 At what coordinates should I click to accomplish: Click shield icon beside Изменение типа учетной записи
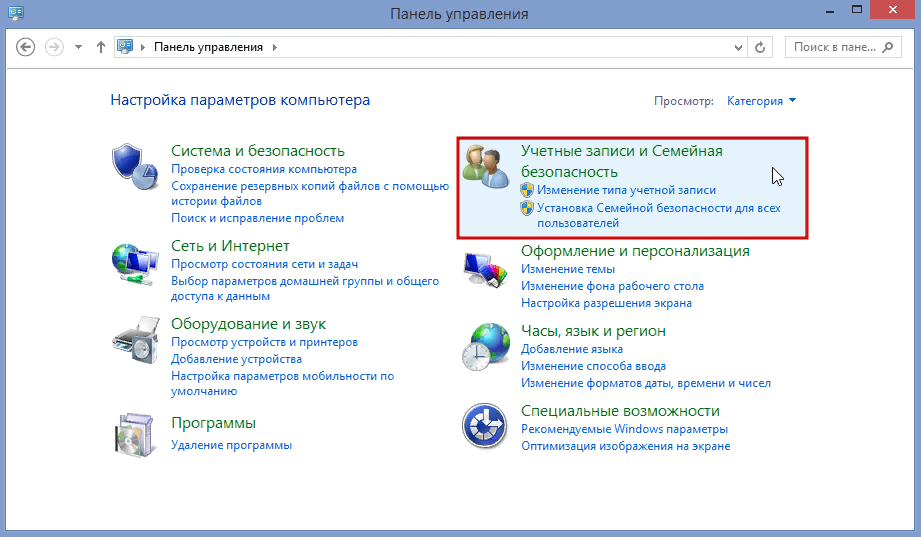pyautogui.click(x=527, y=190)
